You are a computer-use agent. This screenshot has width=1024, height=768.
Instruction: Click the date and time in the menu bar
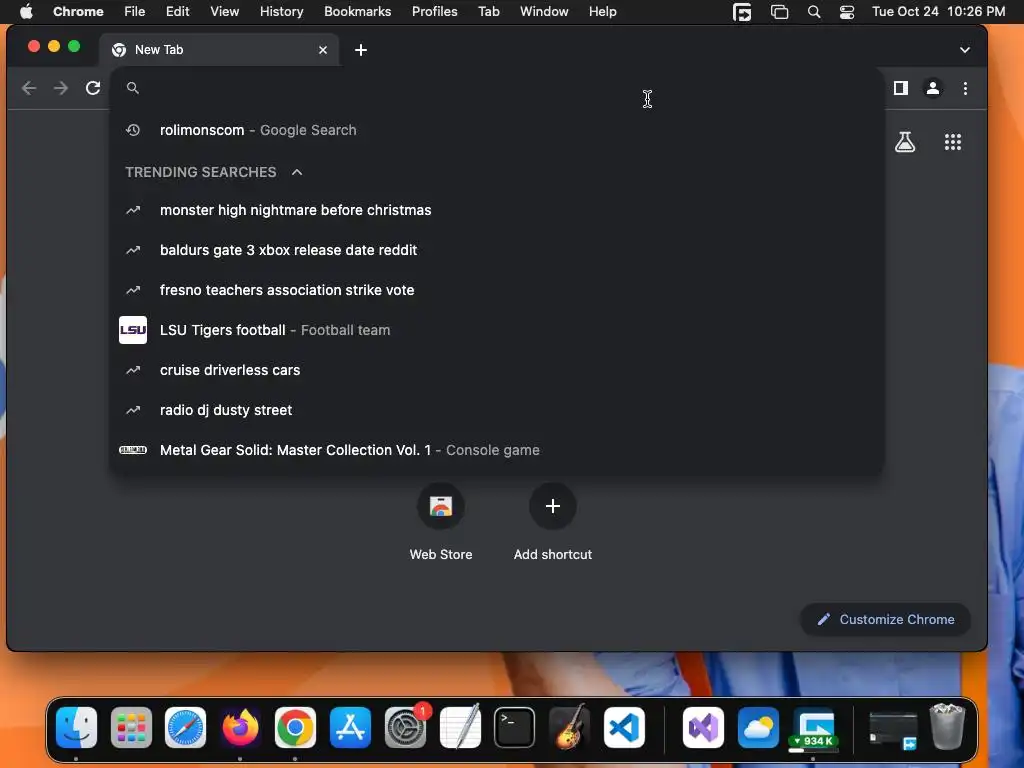tap(938, 12)
